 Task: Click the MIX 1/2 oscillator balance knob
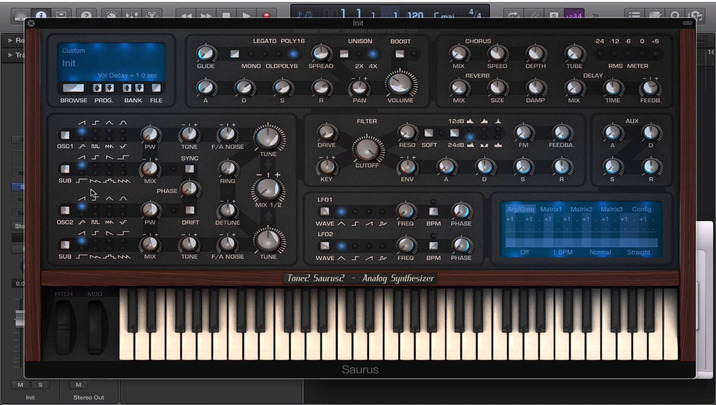[x=268, y=189]
